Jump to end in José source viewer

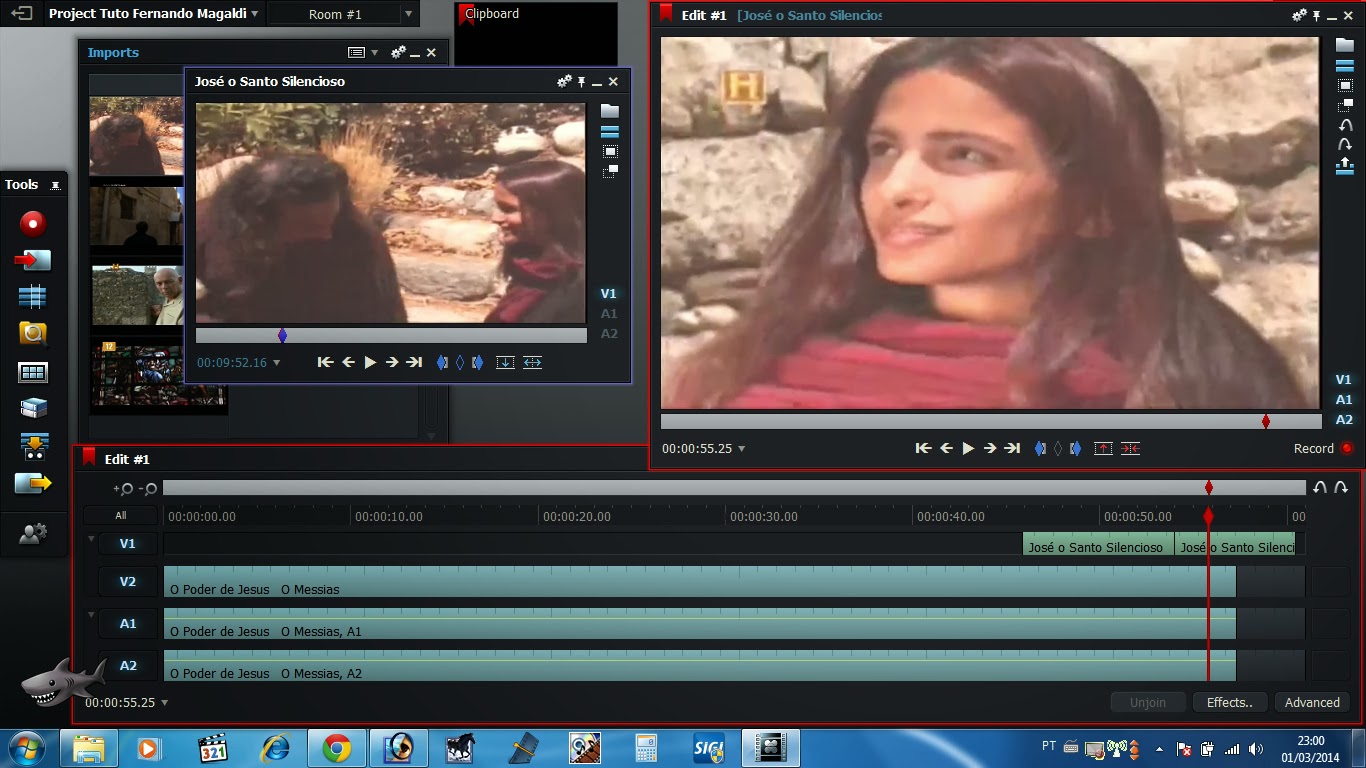(414, 362)
